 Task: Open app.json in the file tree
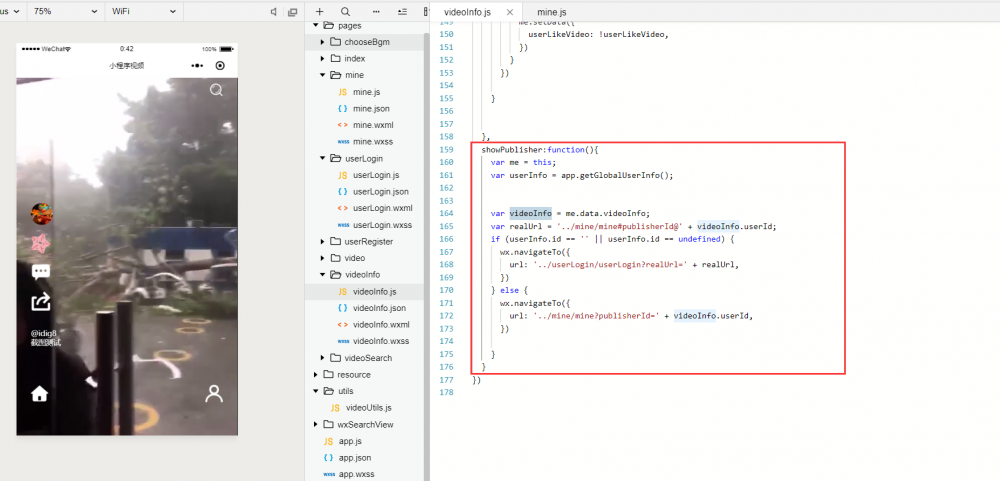click(354, 458)
